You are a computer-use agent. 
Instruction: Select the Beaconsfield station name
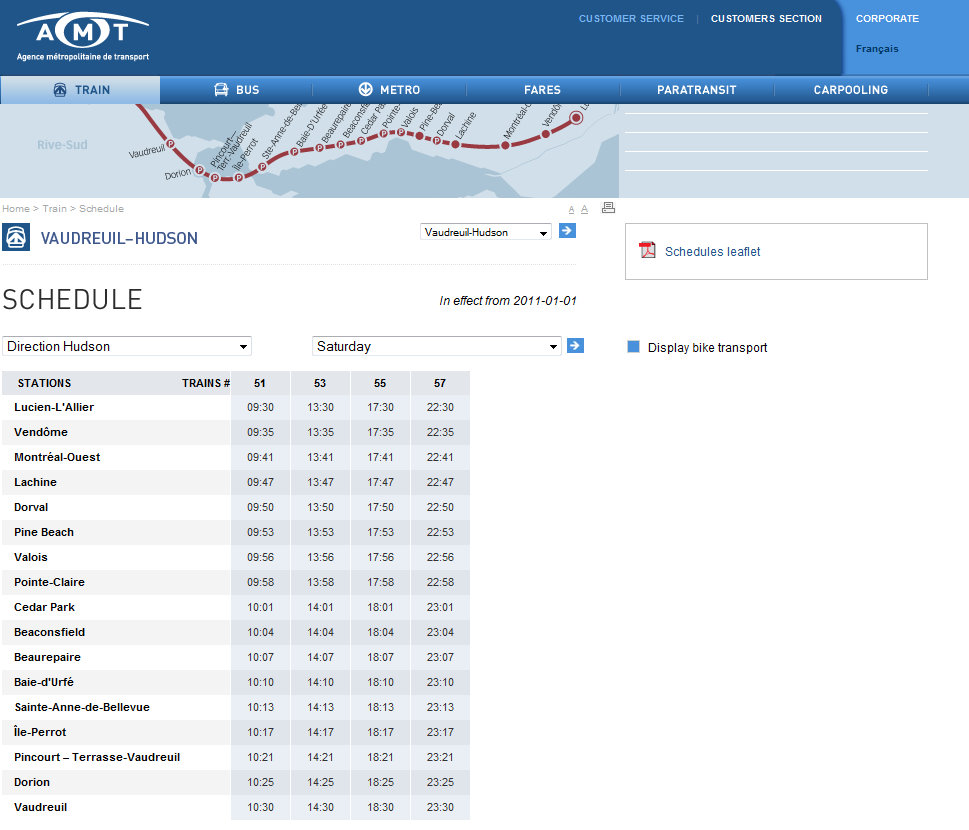[49, 632]
